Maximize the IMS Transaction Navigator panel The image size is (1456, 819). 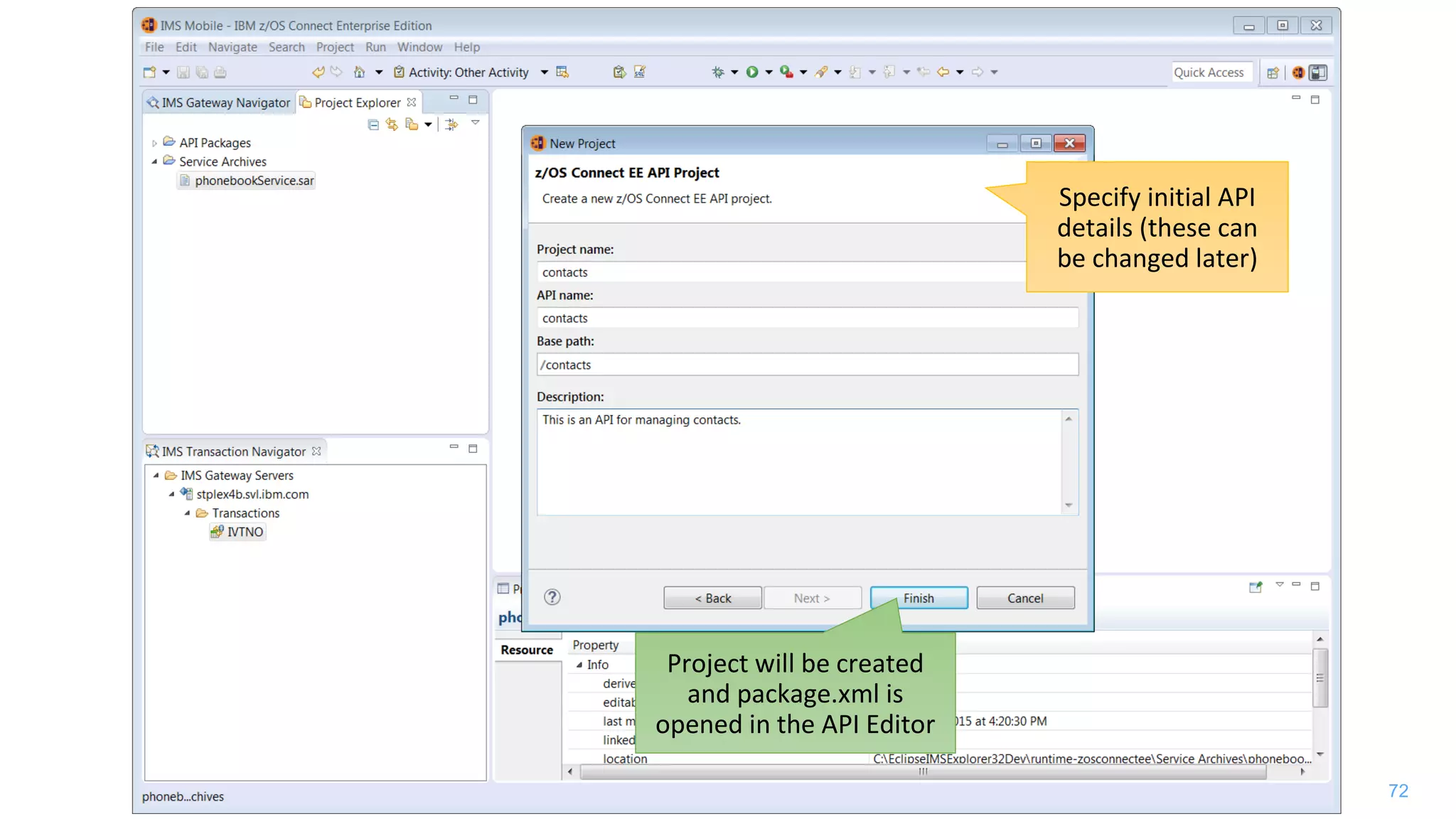(x=473, y=449)
